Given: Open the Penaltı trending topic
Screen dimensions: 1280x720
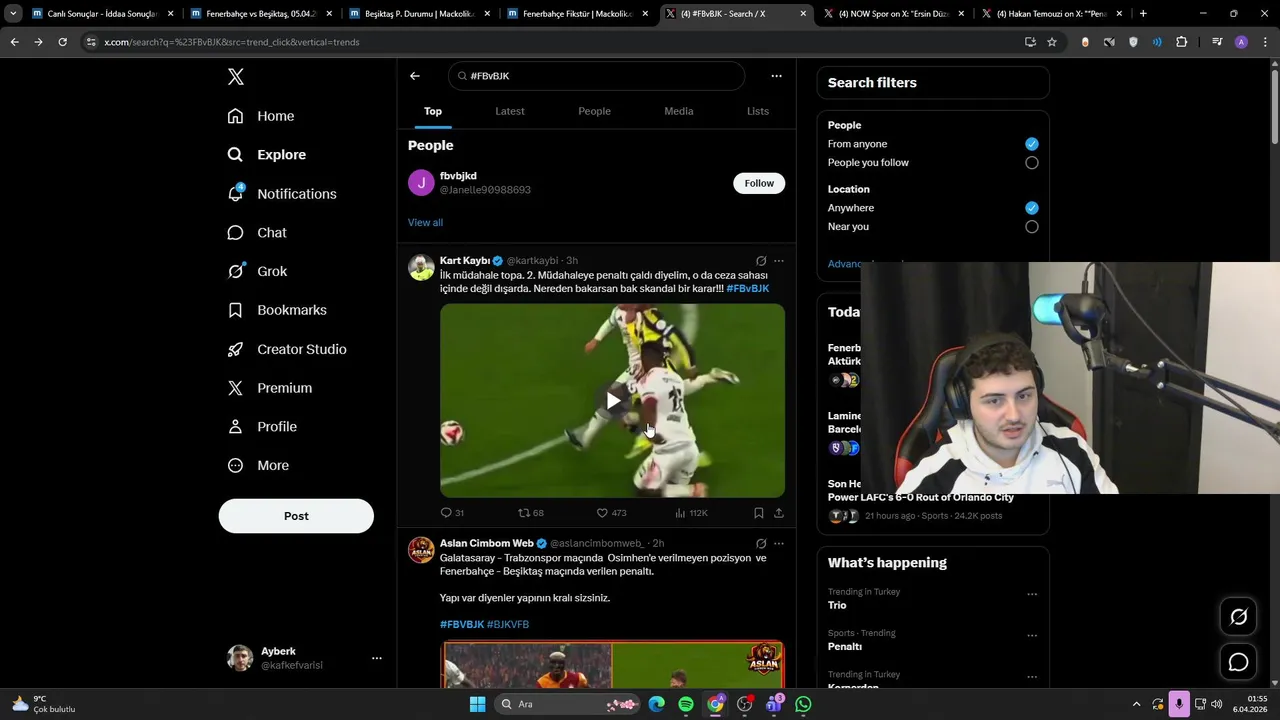Looking at the screenshot, I should tap(845, 647).
